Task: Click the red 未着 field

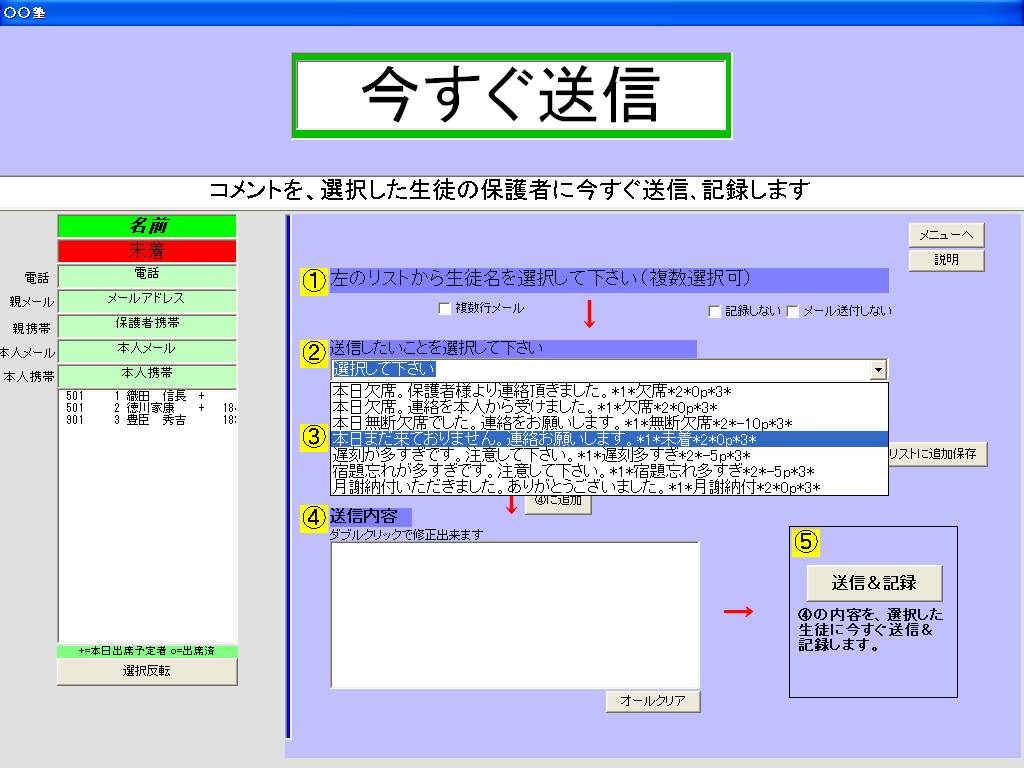Action: click(x=147, y=251)
